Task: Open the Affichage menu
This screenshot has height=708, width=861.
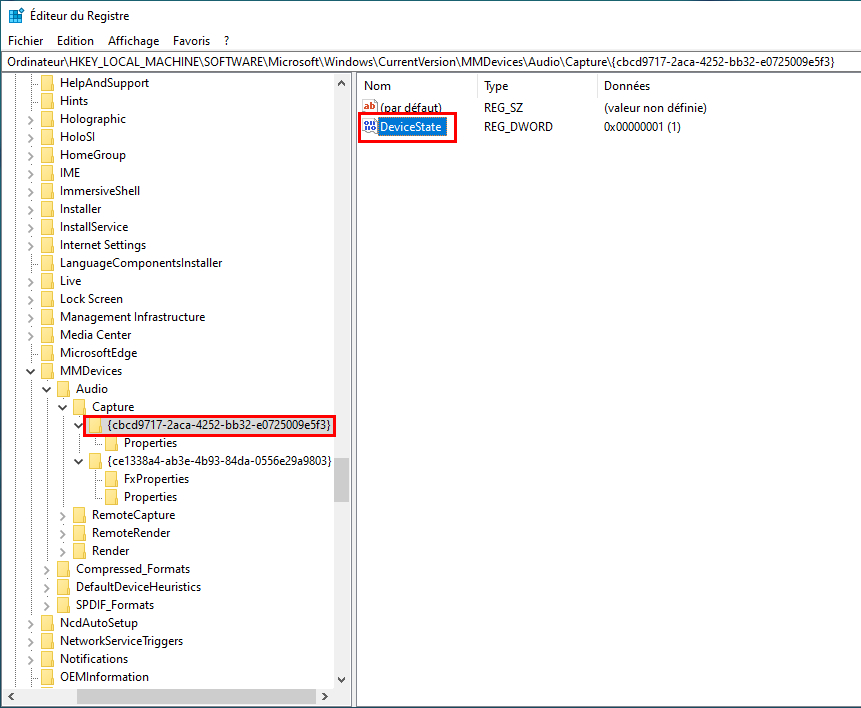Action: pyautogui.click(x=133, y=41)
